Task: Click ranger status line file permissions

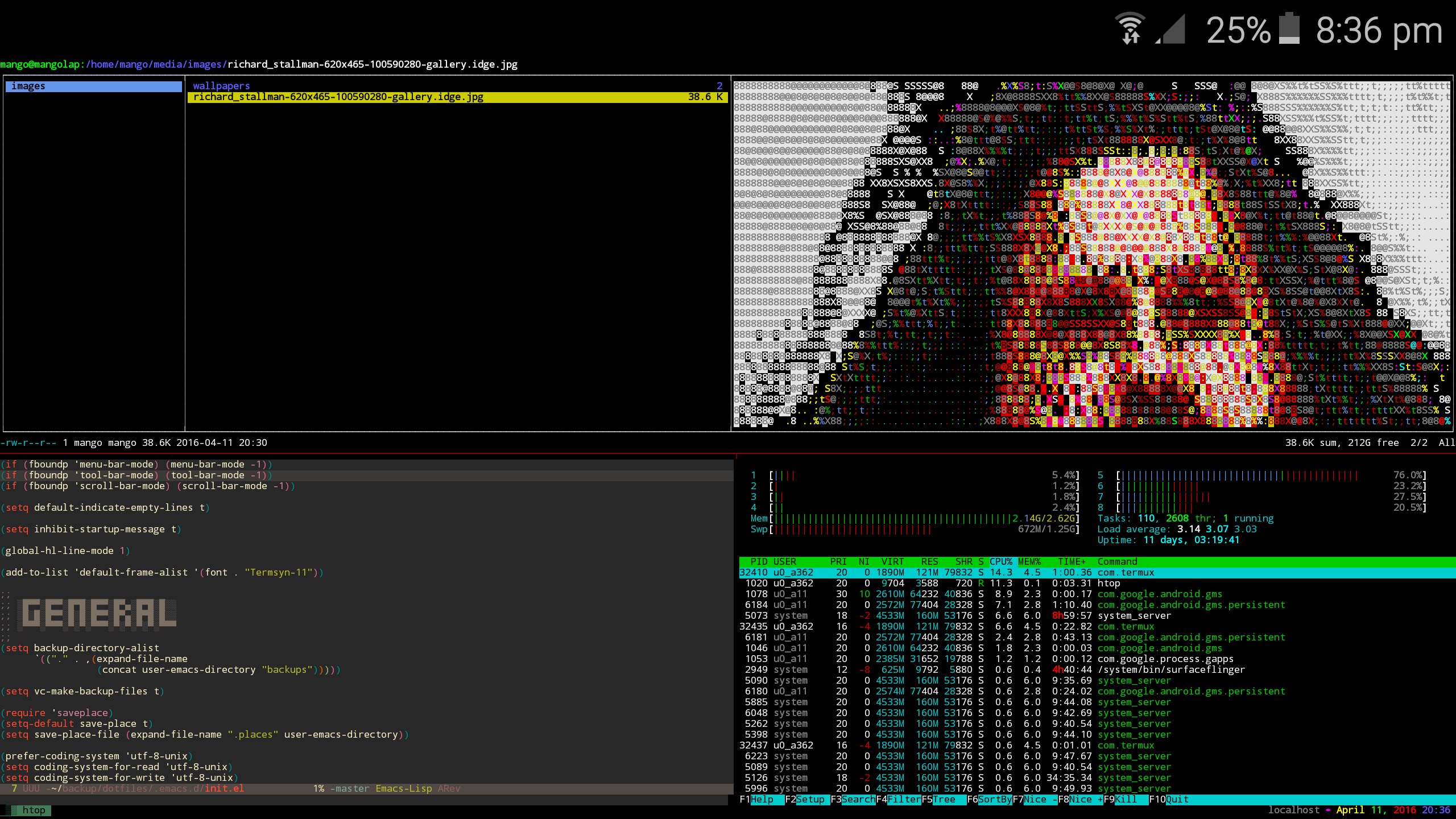Action: (x=28, y=442)
